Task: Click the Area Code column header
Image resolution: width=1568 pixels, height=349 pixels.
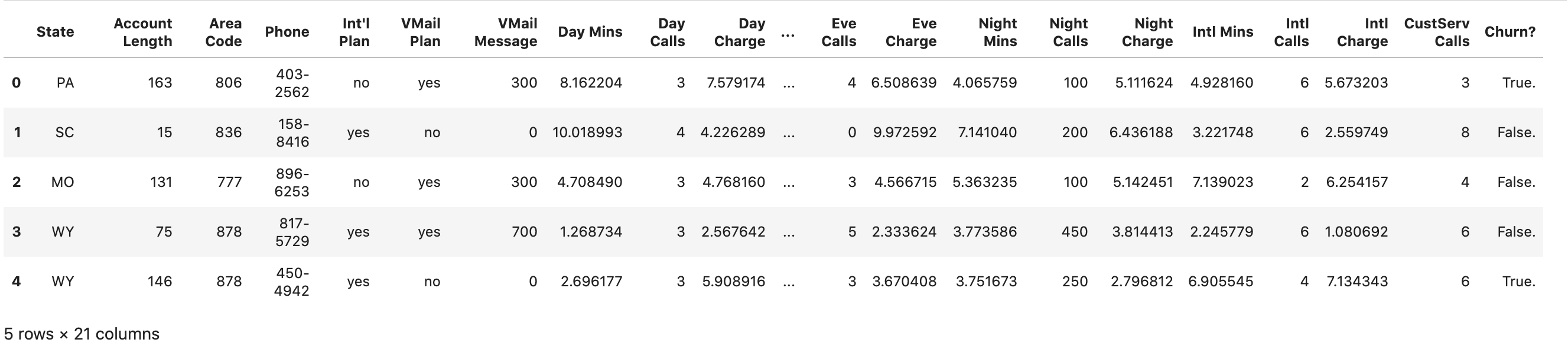Action: point(223,33)
